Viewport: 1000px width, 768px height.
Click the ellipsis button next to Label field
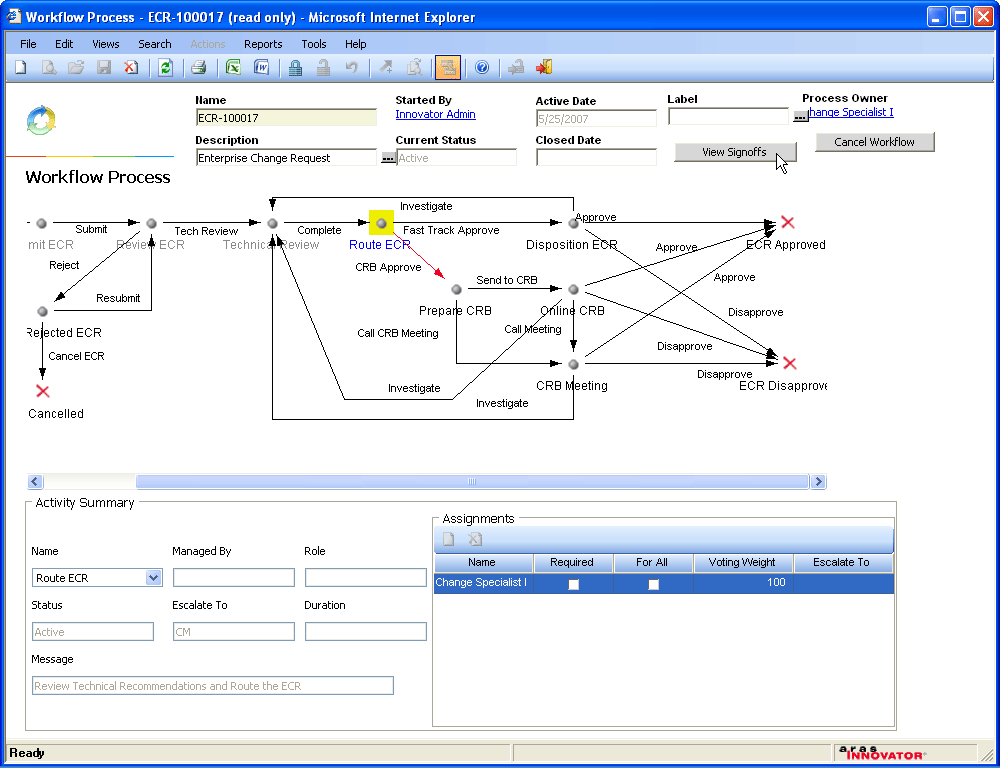(x=800, y=117)
